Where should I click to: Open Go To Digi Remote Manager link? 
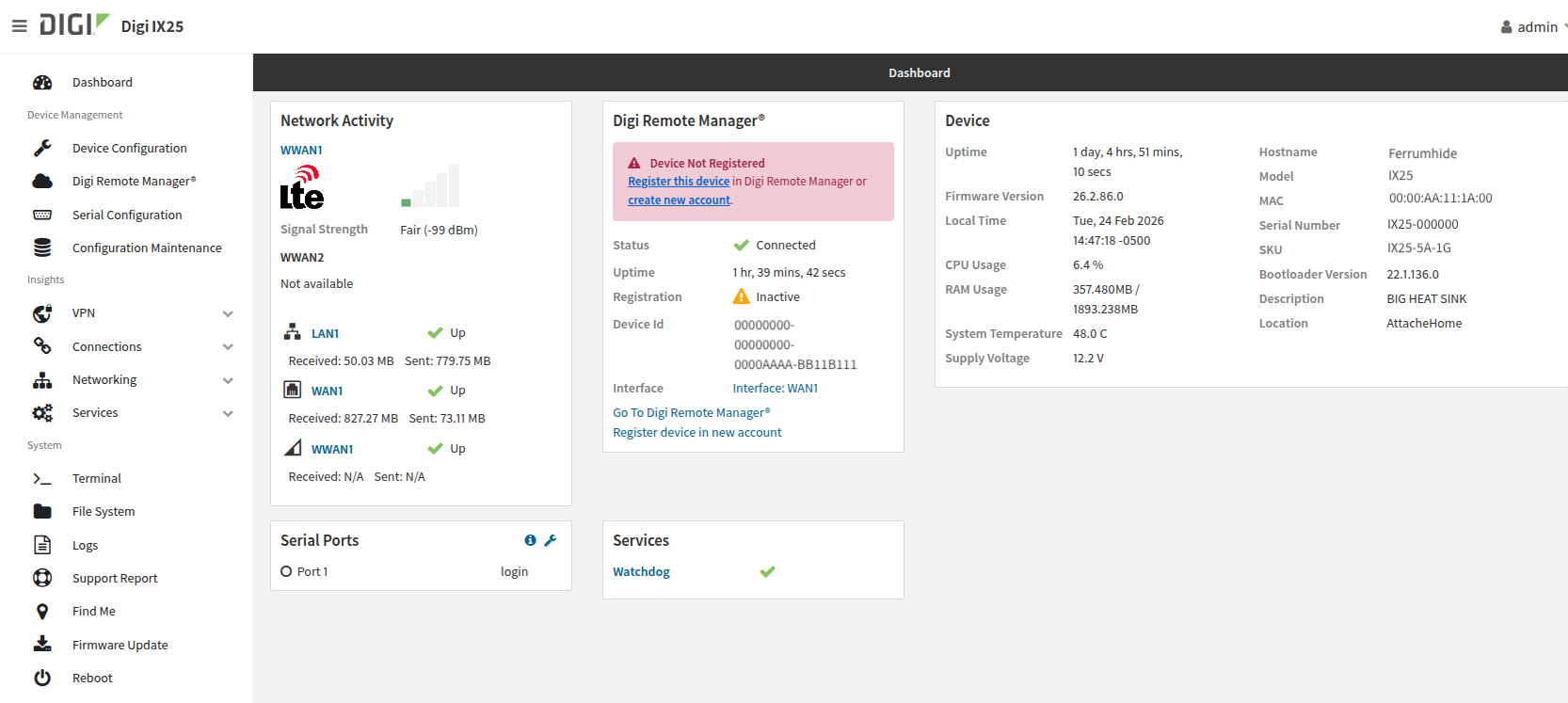click(x=691, y=413)
